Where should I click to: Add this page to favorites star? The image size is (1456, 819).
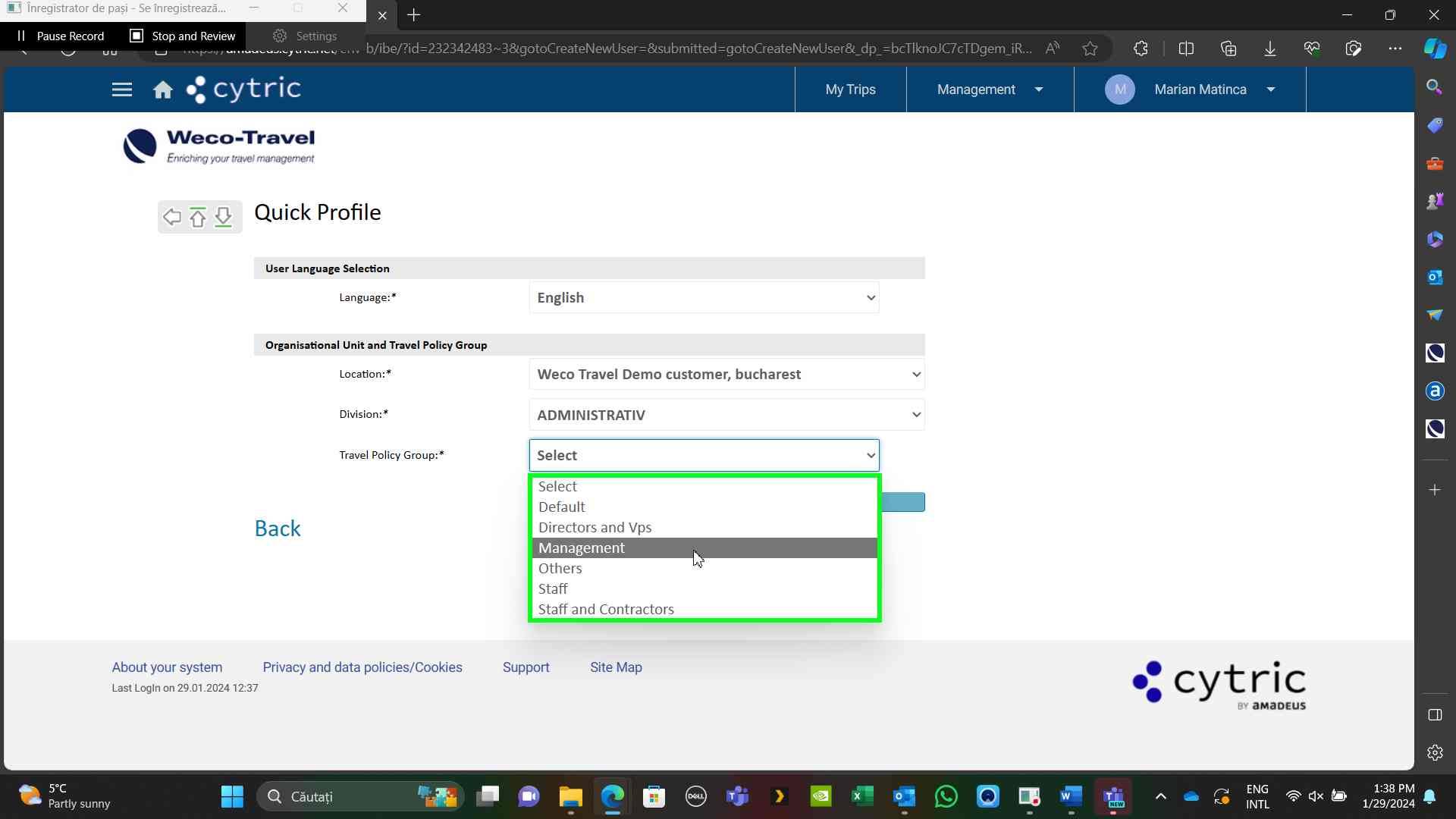click(1090, 49)
